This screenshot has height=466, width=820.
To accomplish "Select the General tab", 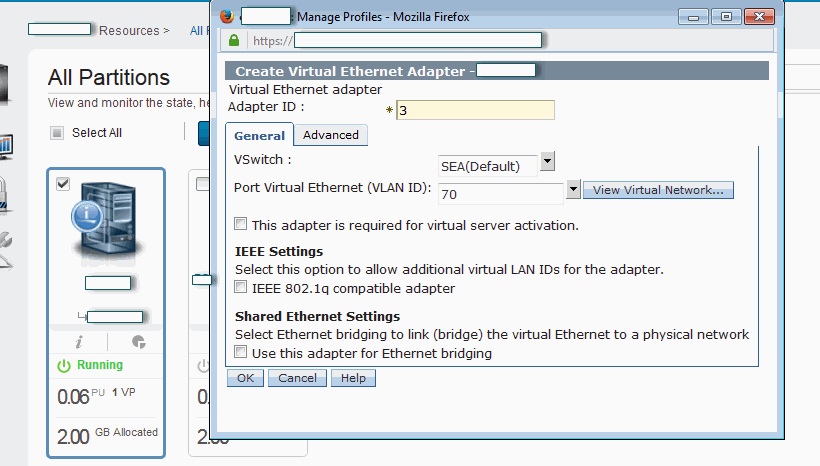I will 259,136.
